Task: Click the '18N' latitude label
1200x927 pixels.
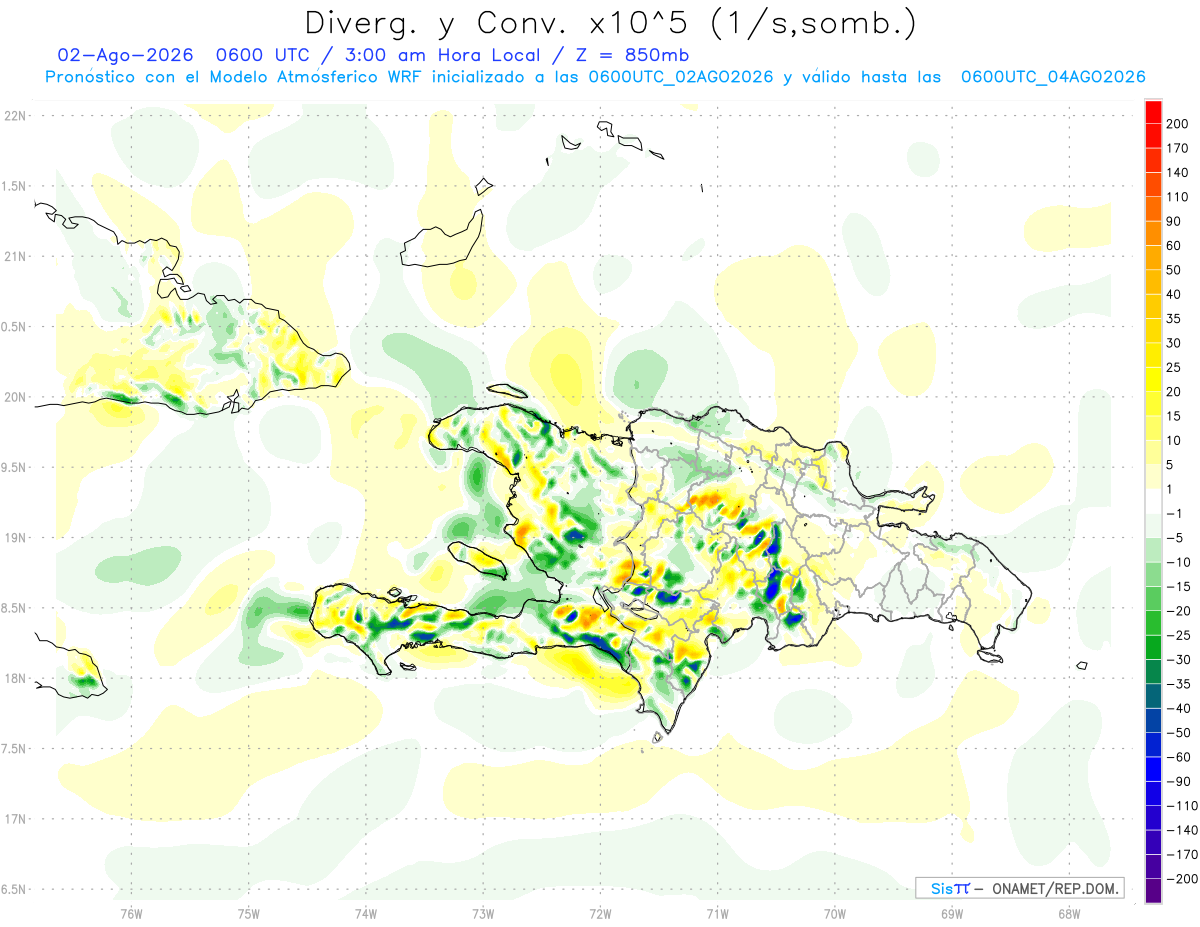Action: tap(15, 679)
